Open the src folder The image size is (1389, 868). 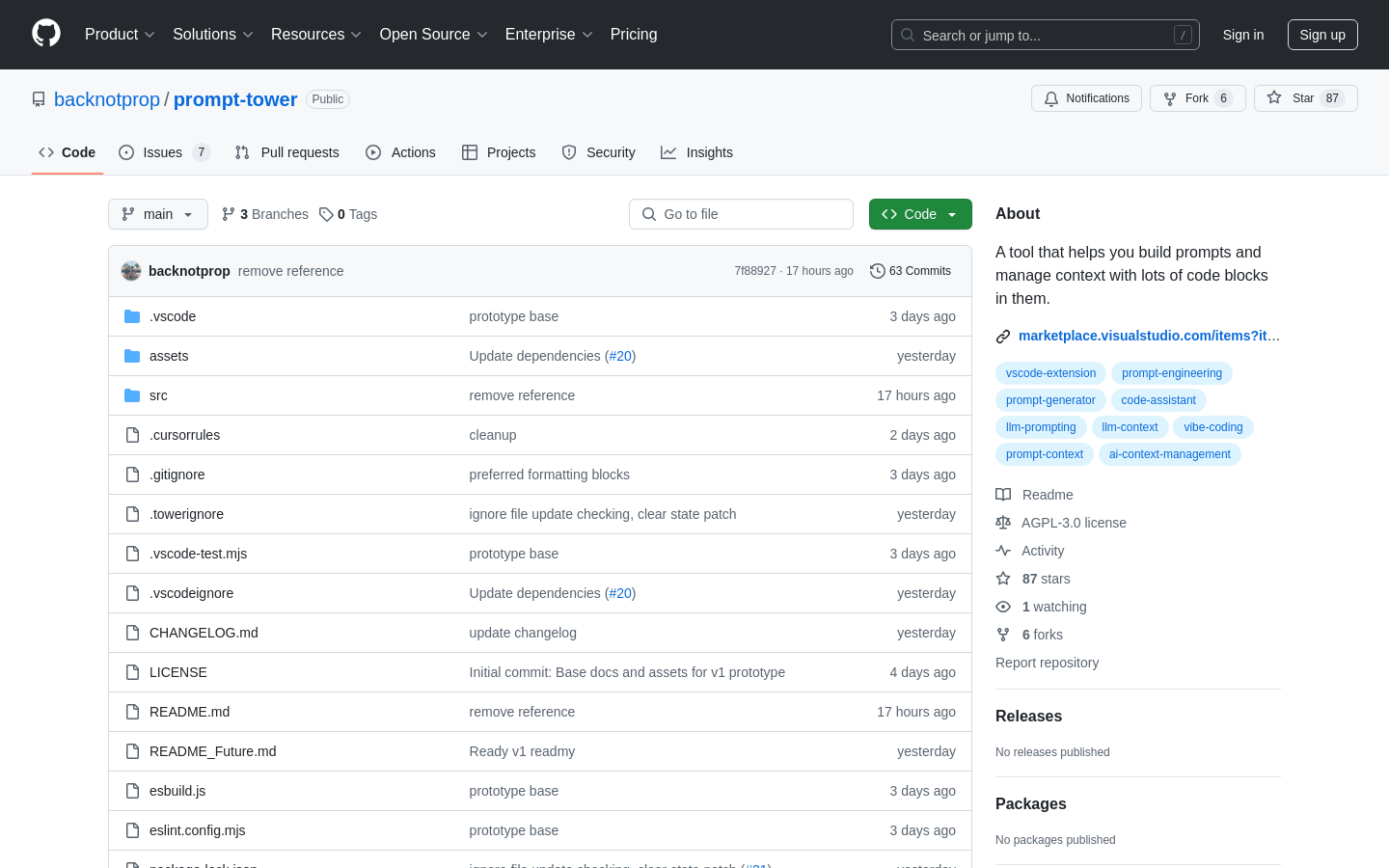tap(158, 395)
